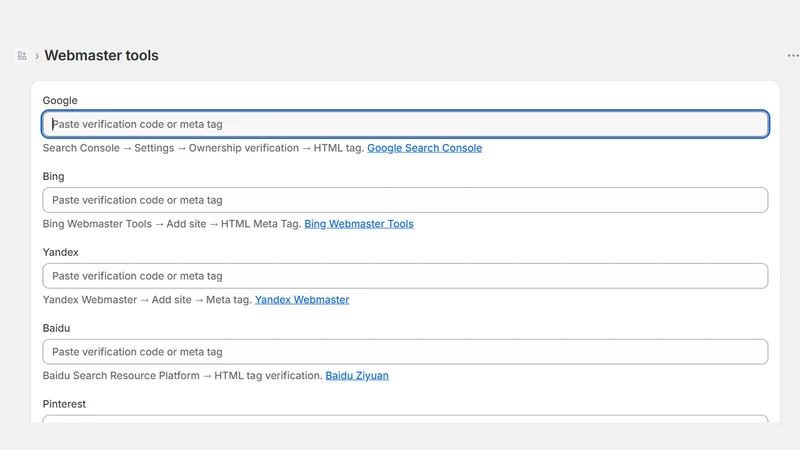Click the Yandex field label
The width and height of the screenshot is (800, 450).
coord(61,252)
